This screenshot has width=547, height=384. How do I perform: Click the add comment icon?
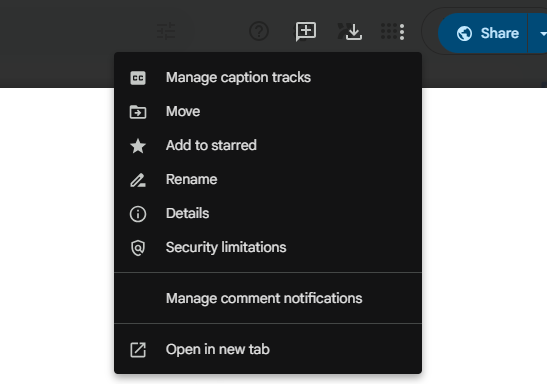(306, 31)
